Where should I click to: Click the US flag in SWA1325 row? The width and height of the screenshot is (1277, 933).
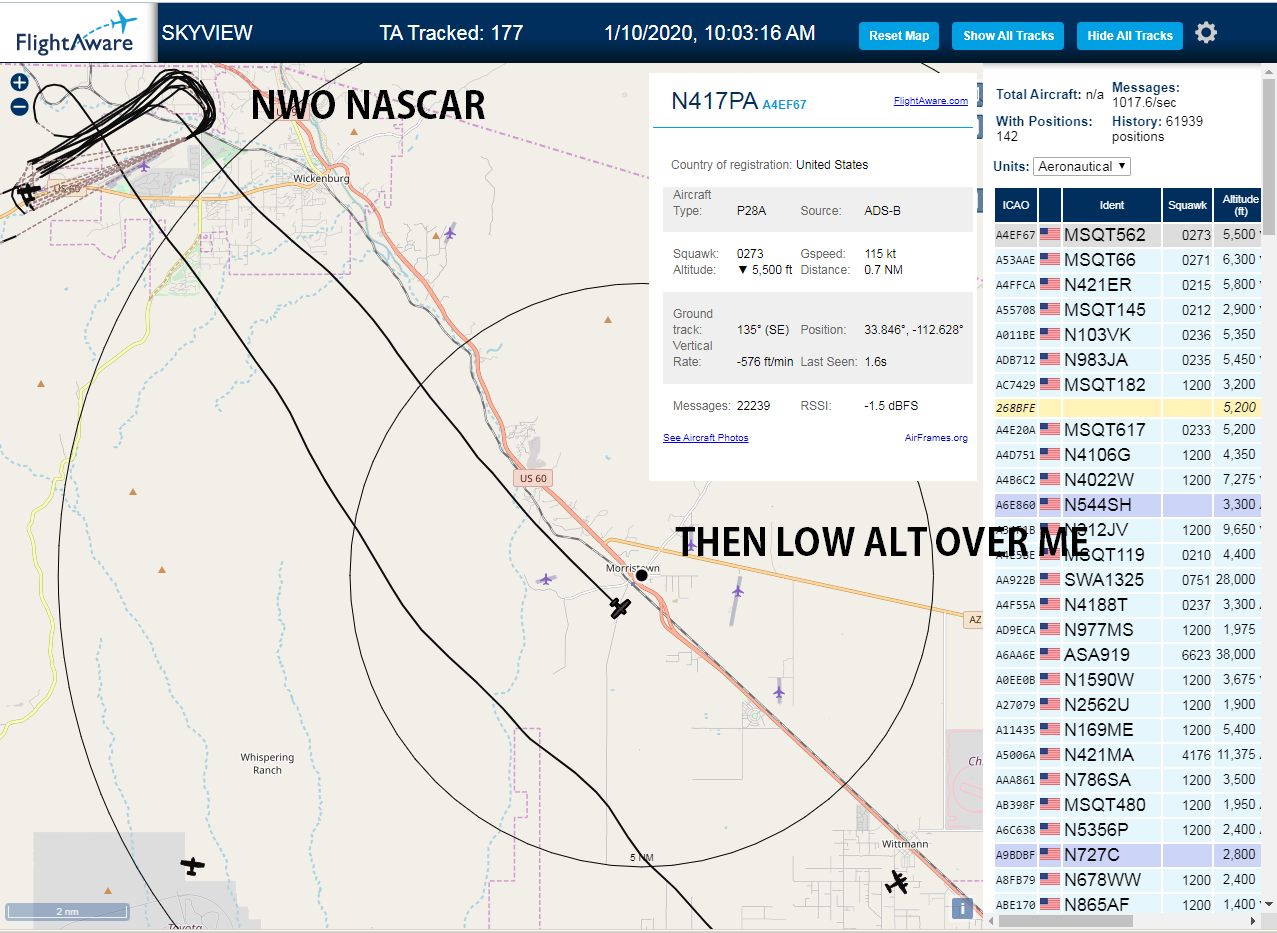[x=1050, y=580]
